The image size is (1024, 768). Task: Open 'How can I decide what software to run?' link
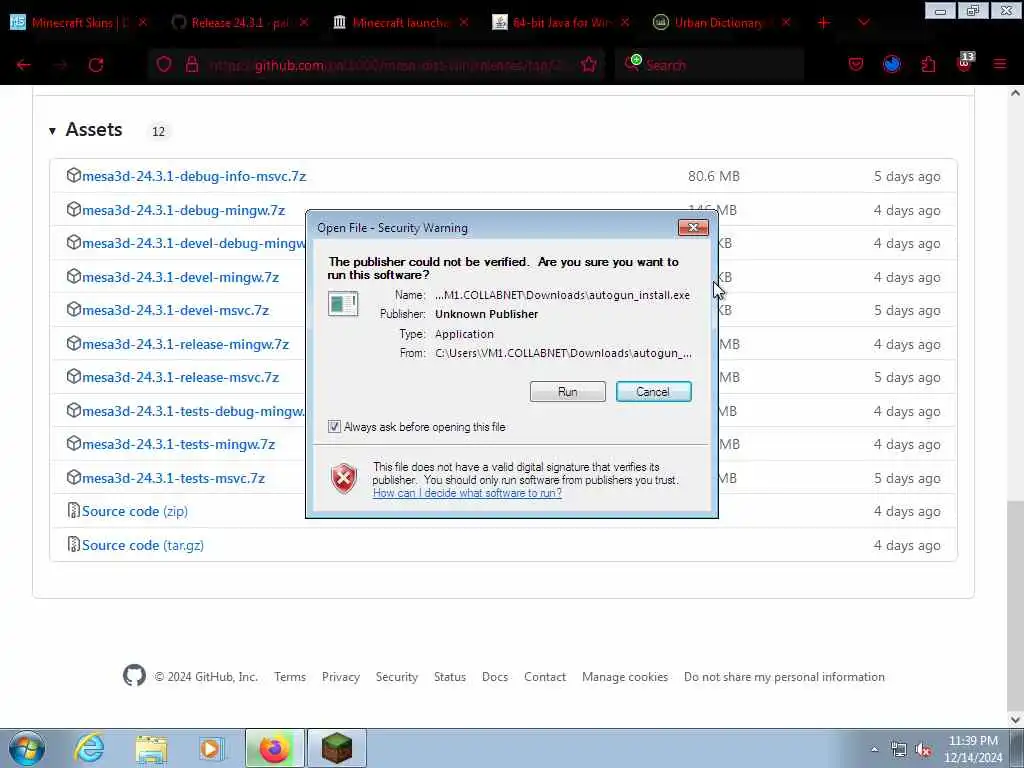pyautogui.click(x=467, y=493)
